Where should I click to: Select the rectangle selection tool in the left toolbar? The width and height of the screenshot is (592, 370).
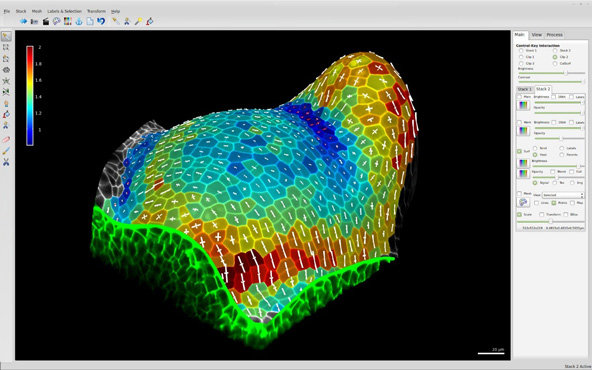[6, 48]
